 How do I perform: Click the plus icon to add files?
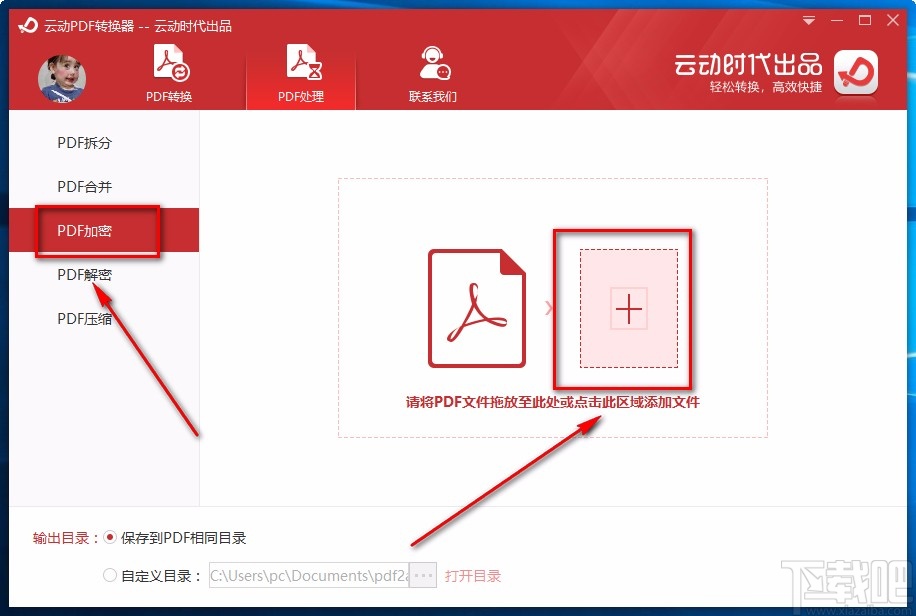[626, 309]
